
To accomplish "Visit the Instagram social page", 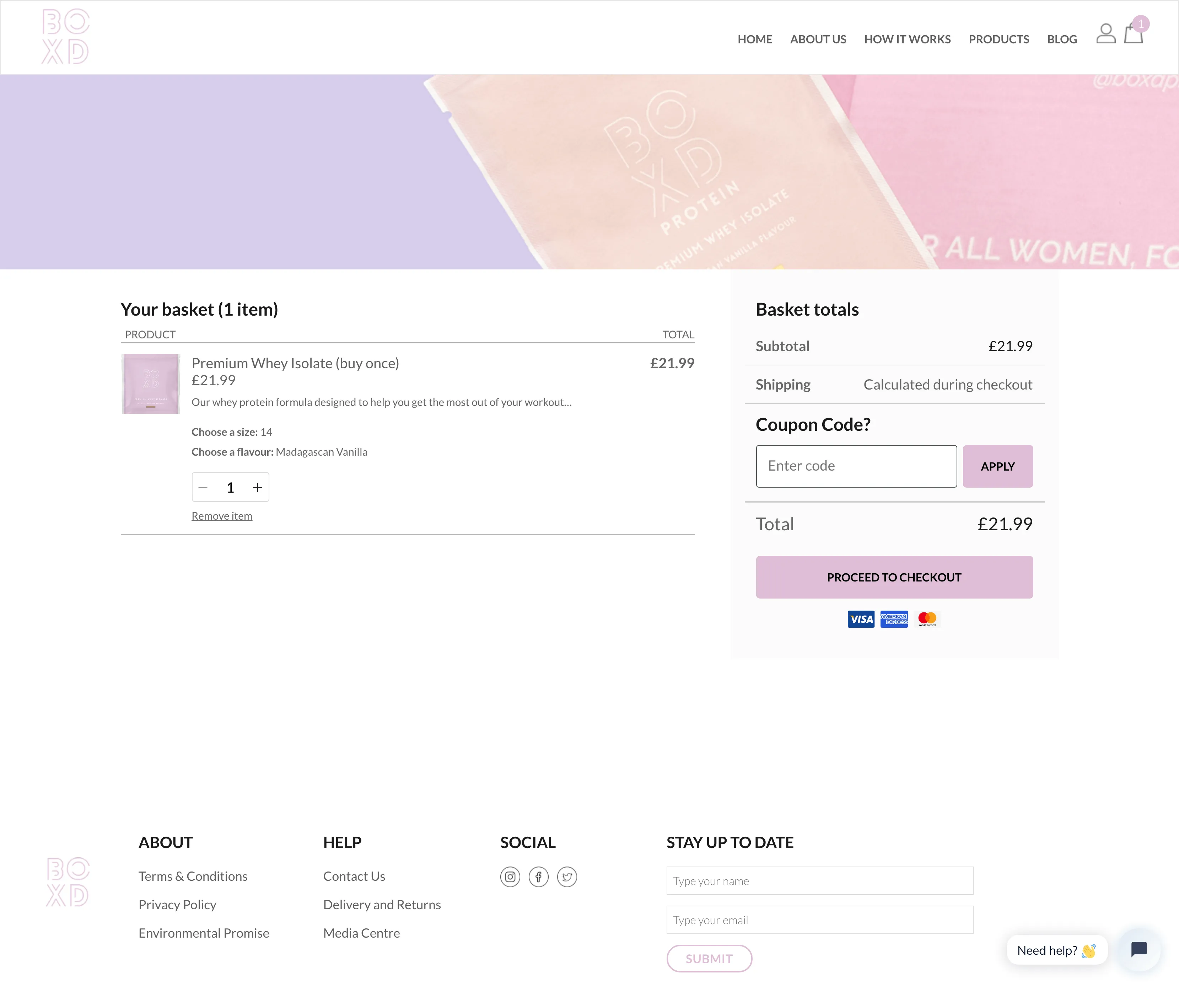I will pos(510,876).
